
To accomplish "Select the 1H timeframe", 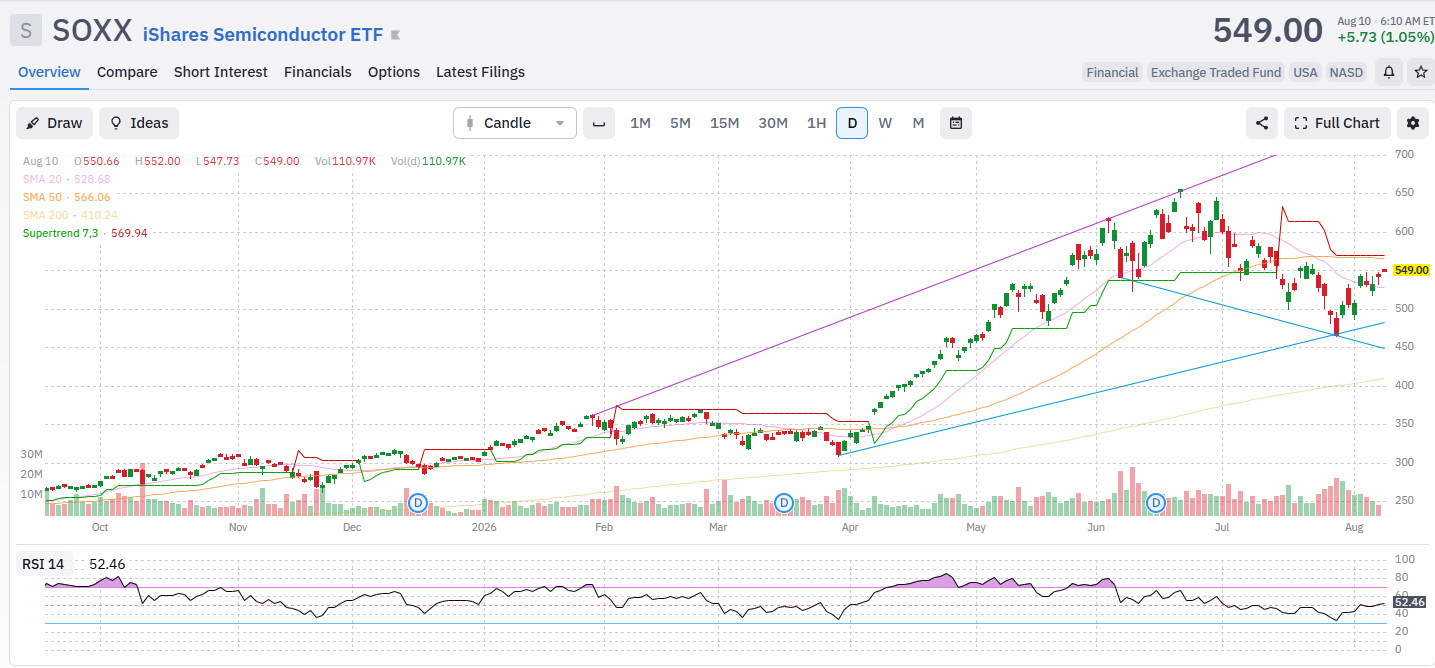I will click(x=816, y=123).
